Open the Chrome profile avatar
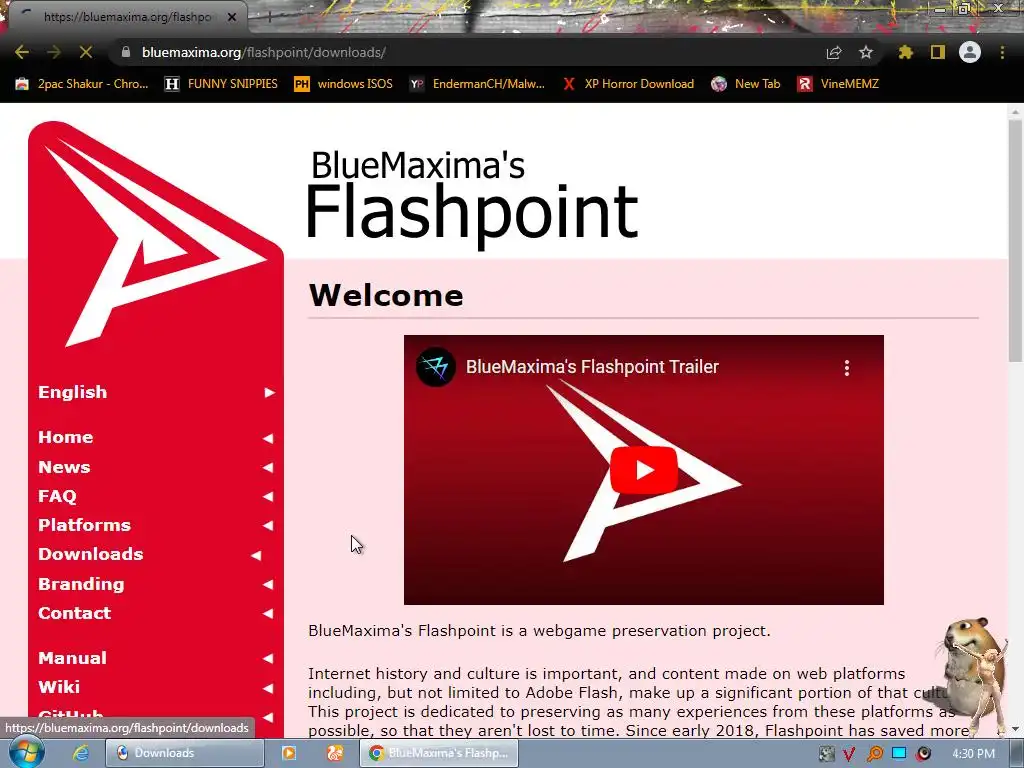This screenshot has height=768, width=1024. 970,52
